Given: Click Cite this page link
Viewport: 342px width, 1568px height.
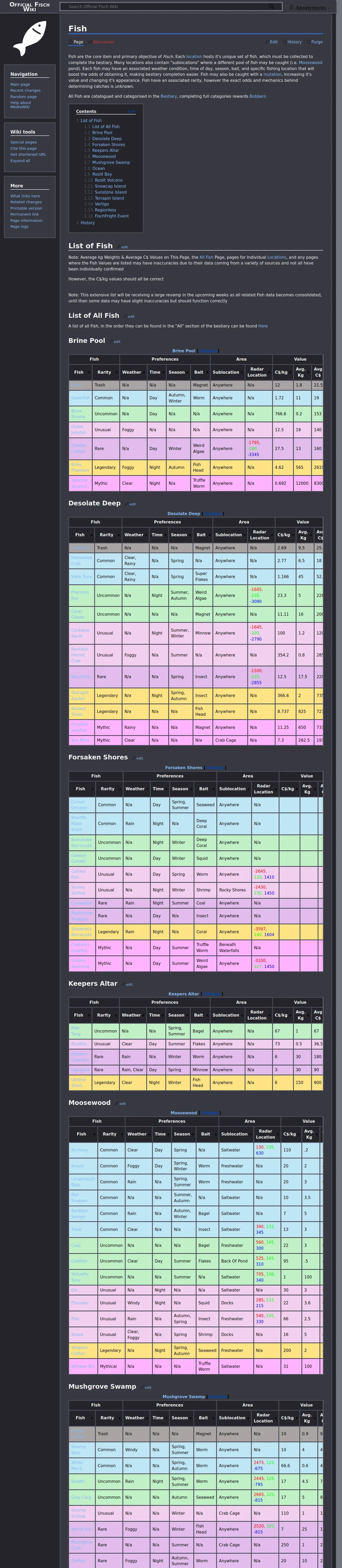Looking at the screenshot, I should [x=23, y=148].
